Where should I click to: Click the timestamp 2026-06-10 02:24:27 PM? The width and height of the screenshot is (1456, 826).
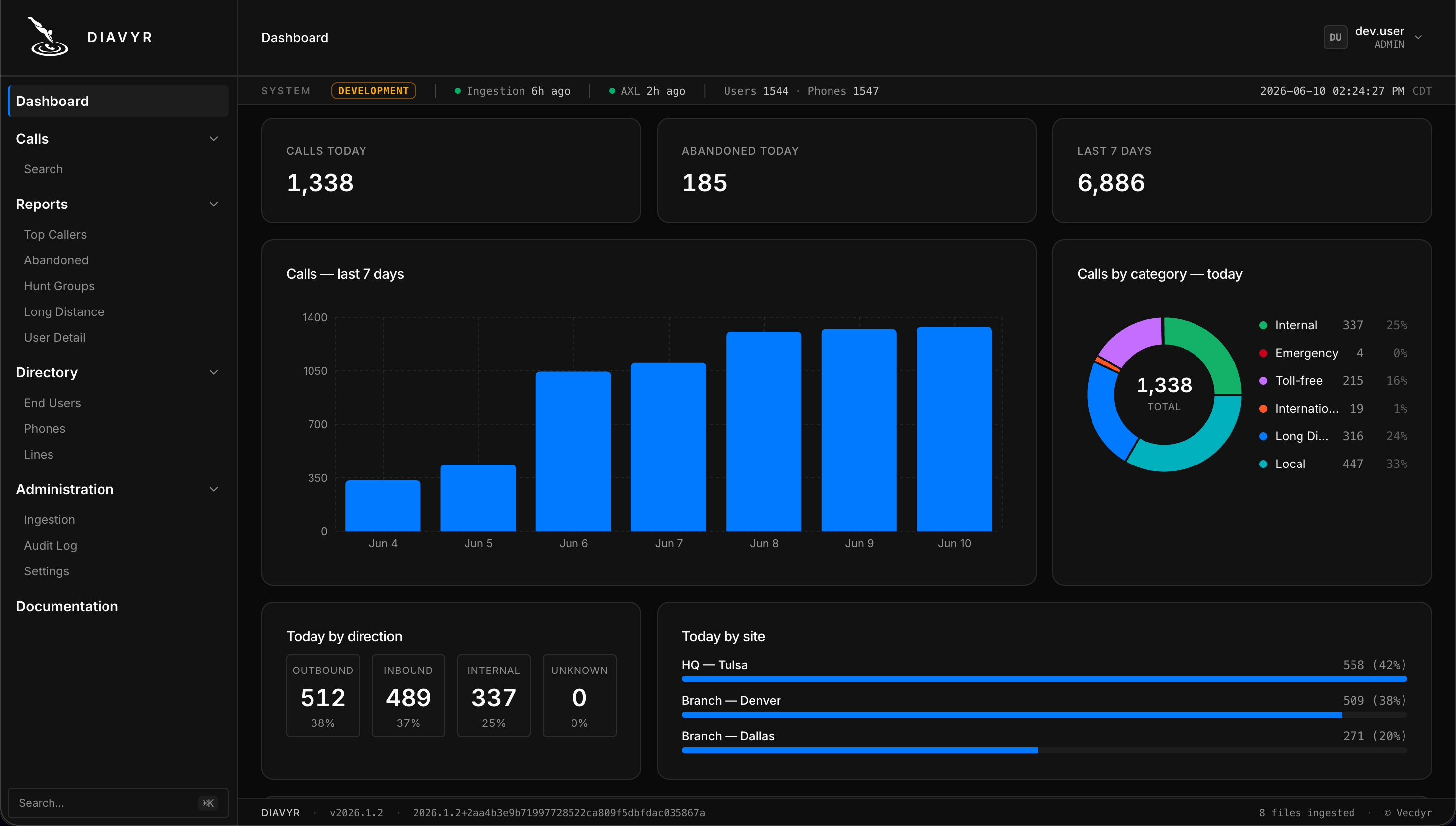[1332, 91]
